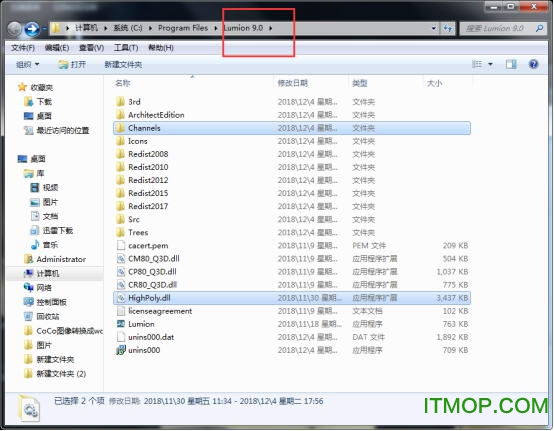Image resolution: width=554 pixels, height=431 pixels.
Task: Click the CR80_Q3D.dll file name
Action: coord(153,285)
